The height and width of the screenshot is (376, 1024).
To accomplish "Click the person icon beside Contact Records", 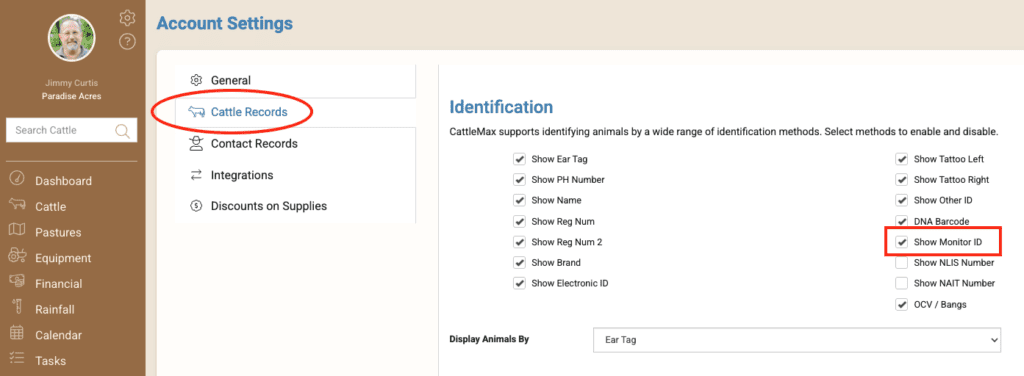I will tap(196, 143).
